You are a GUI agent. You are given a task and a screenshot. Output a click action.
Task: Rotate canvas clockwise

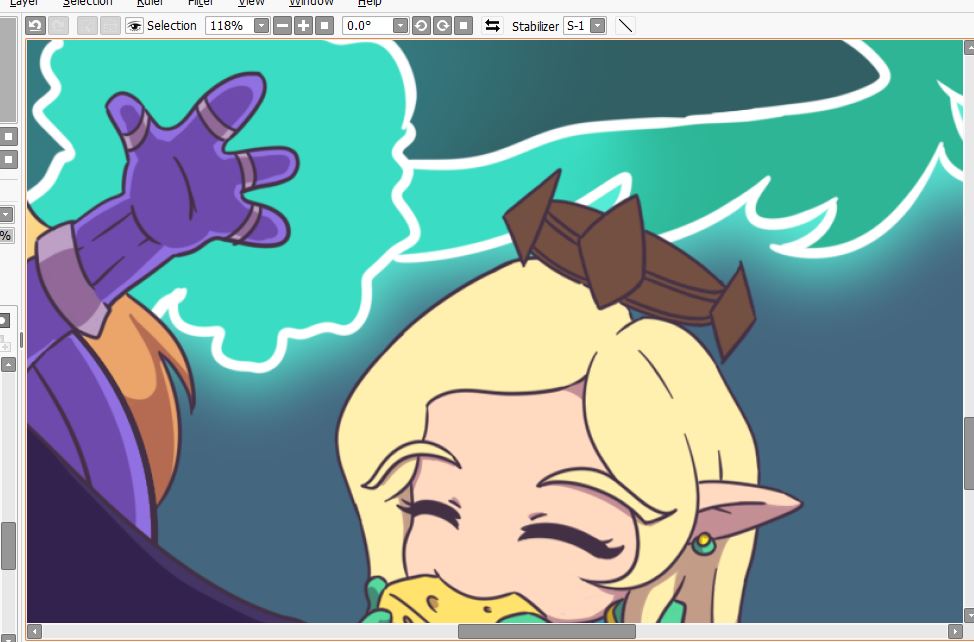[x=442, y=25]
